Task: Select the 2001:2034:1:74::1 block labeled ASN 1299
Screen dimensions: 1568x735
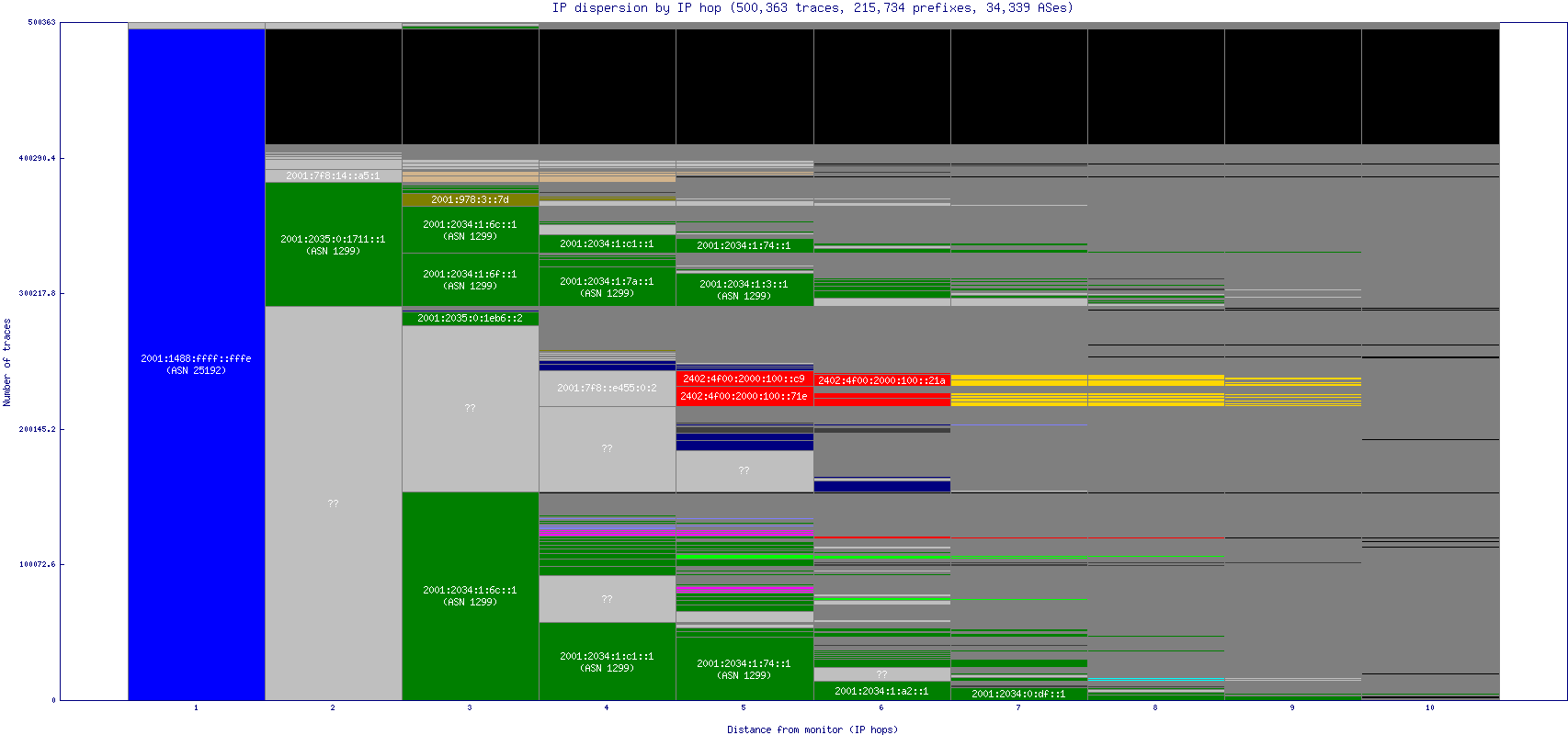Action: (744, 669)
